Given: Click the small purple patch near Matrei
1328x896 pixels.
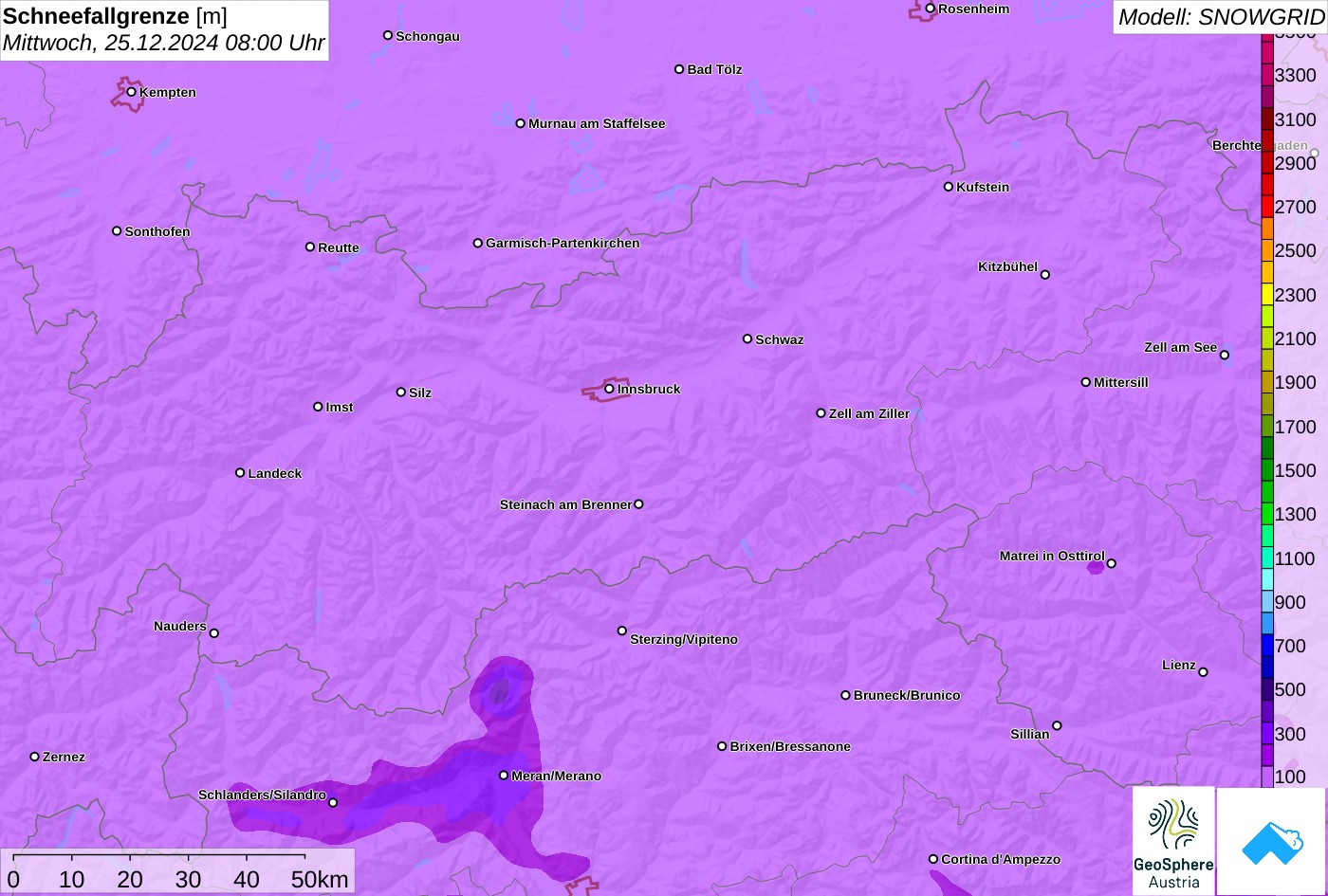Looking at the screenshot, I should (x=1095, y=567).
